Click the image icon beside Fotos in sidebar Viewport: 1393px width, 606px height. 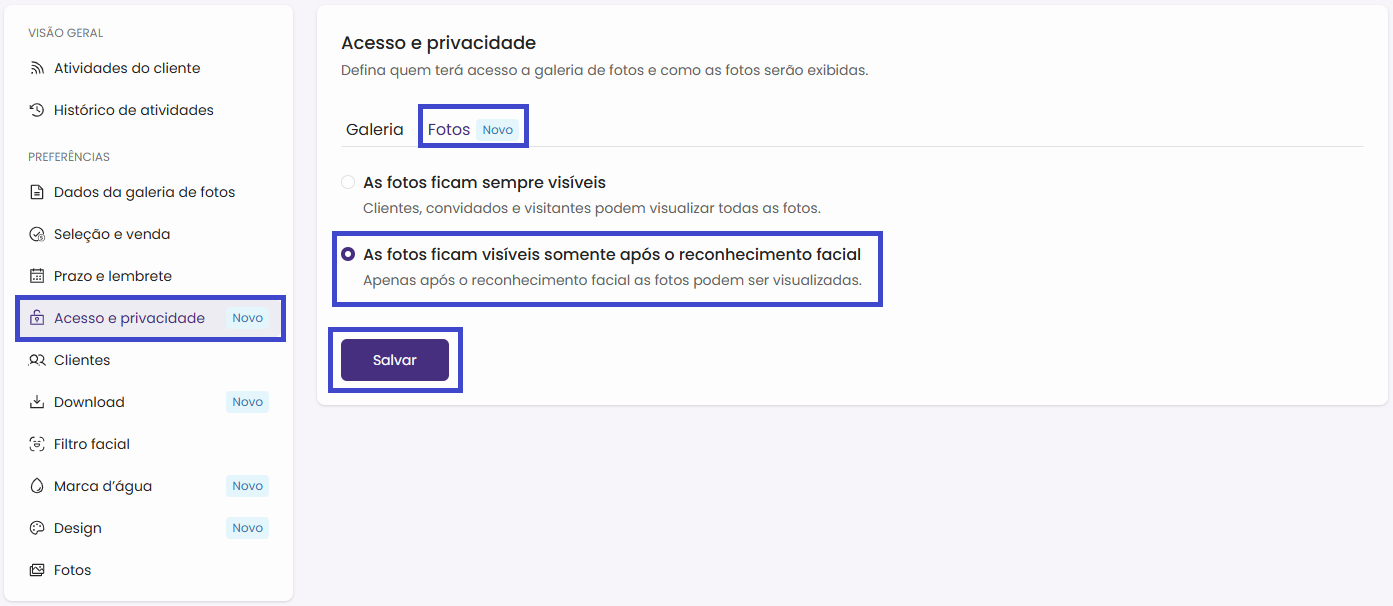click(x=37, y=570)
